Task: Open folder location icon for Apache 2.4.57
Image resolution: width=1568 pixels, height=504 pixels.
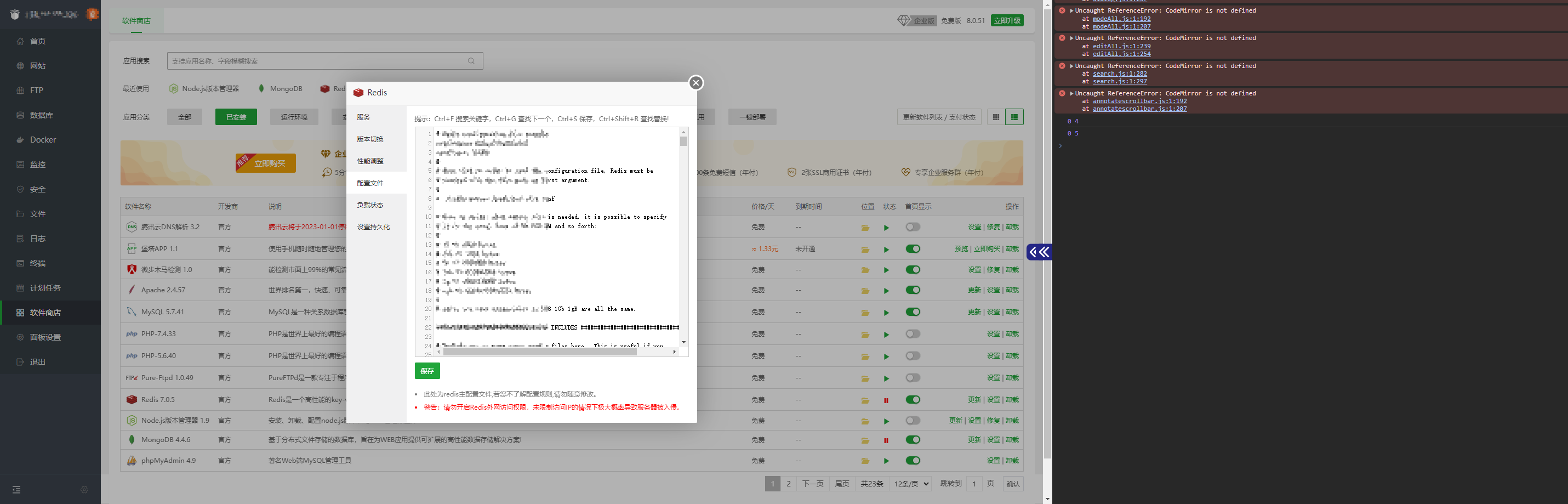Action: pos(865,291)
